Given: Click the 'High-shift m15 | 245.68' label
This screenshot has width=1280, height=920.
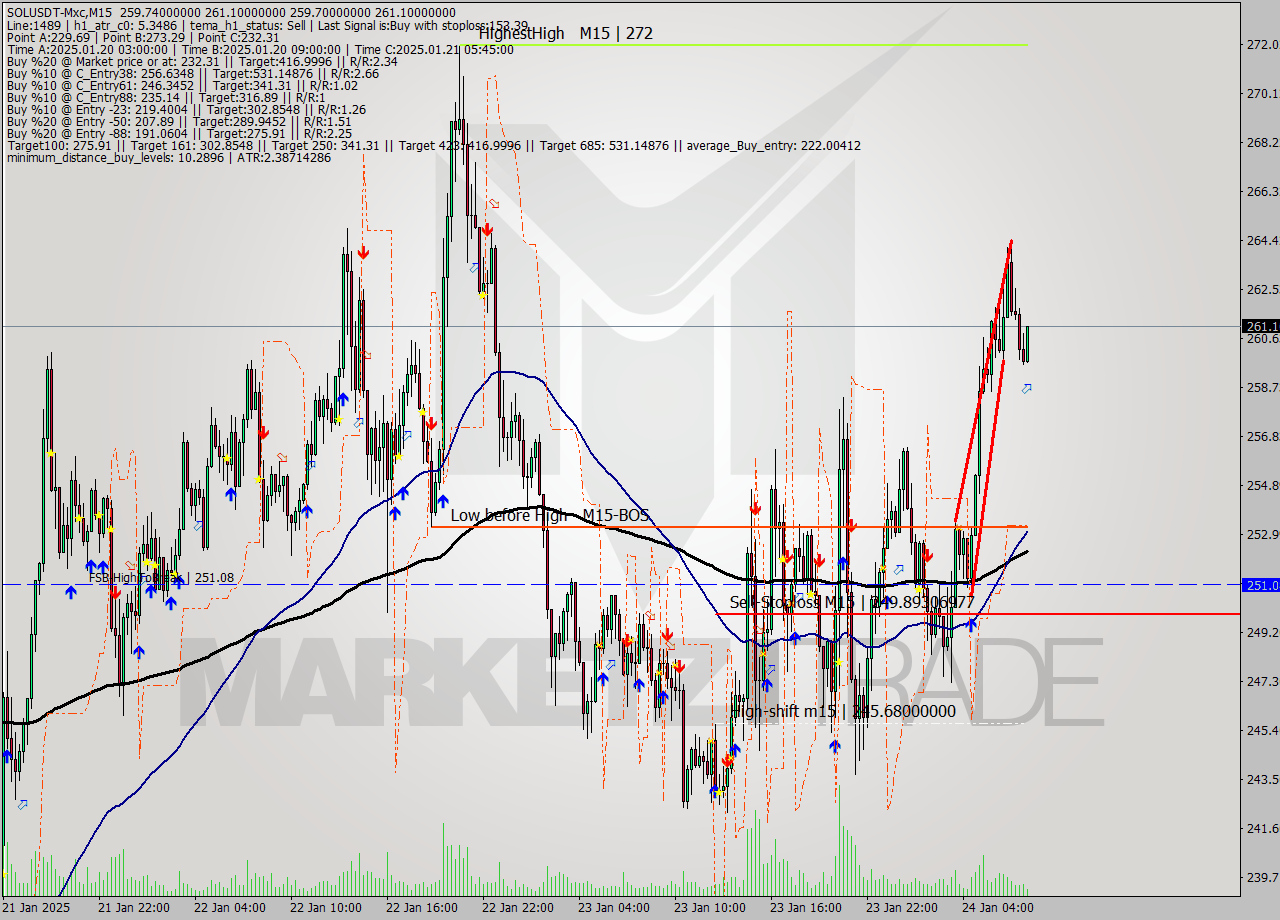Looking at the screenshot, I should click(x=843, y=711).
